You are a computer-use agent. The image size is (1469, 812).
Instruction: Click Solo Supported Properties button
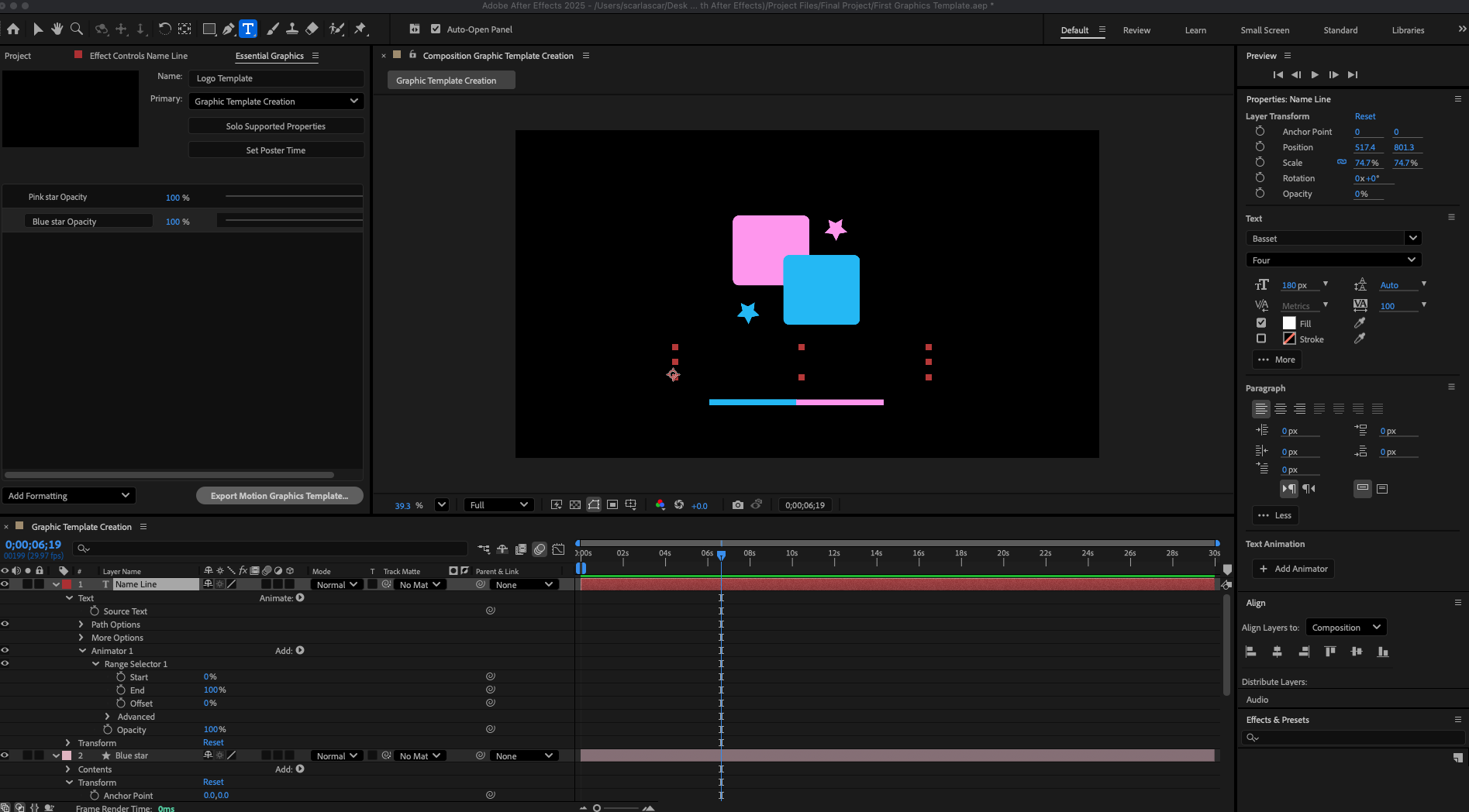[276, 126]
